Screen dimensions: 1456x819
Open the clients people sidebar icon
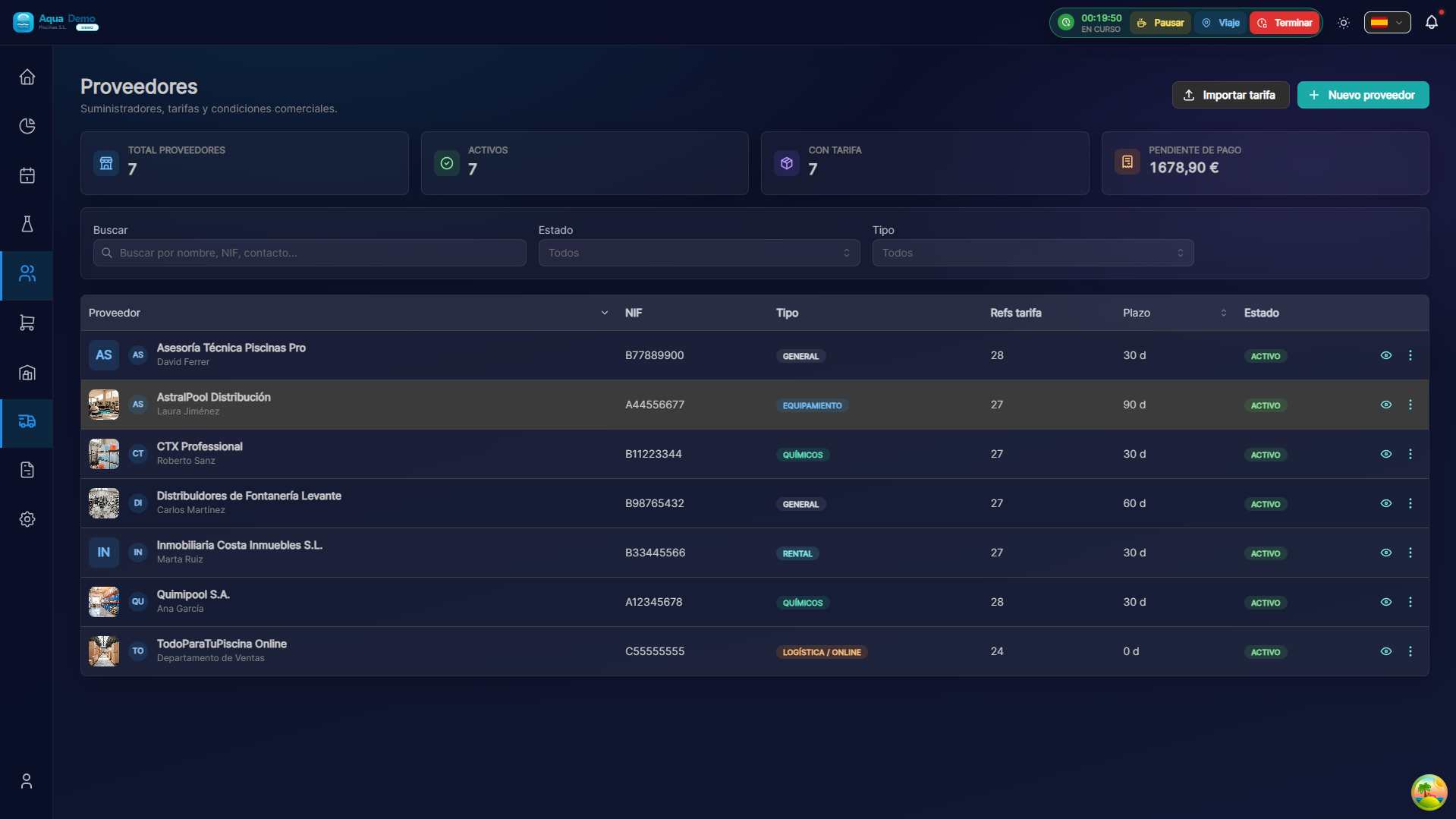pyautogui.click(x=27, y=273)
